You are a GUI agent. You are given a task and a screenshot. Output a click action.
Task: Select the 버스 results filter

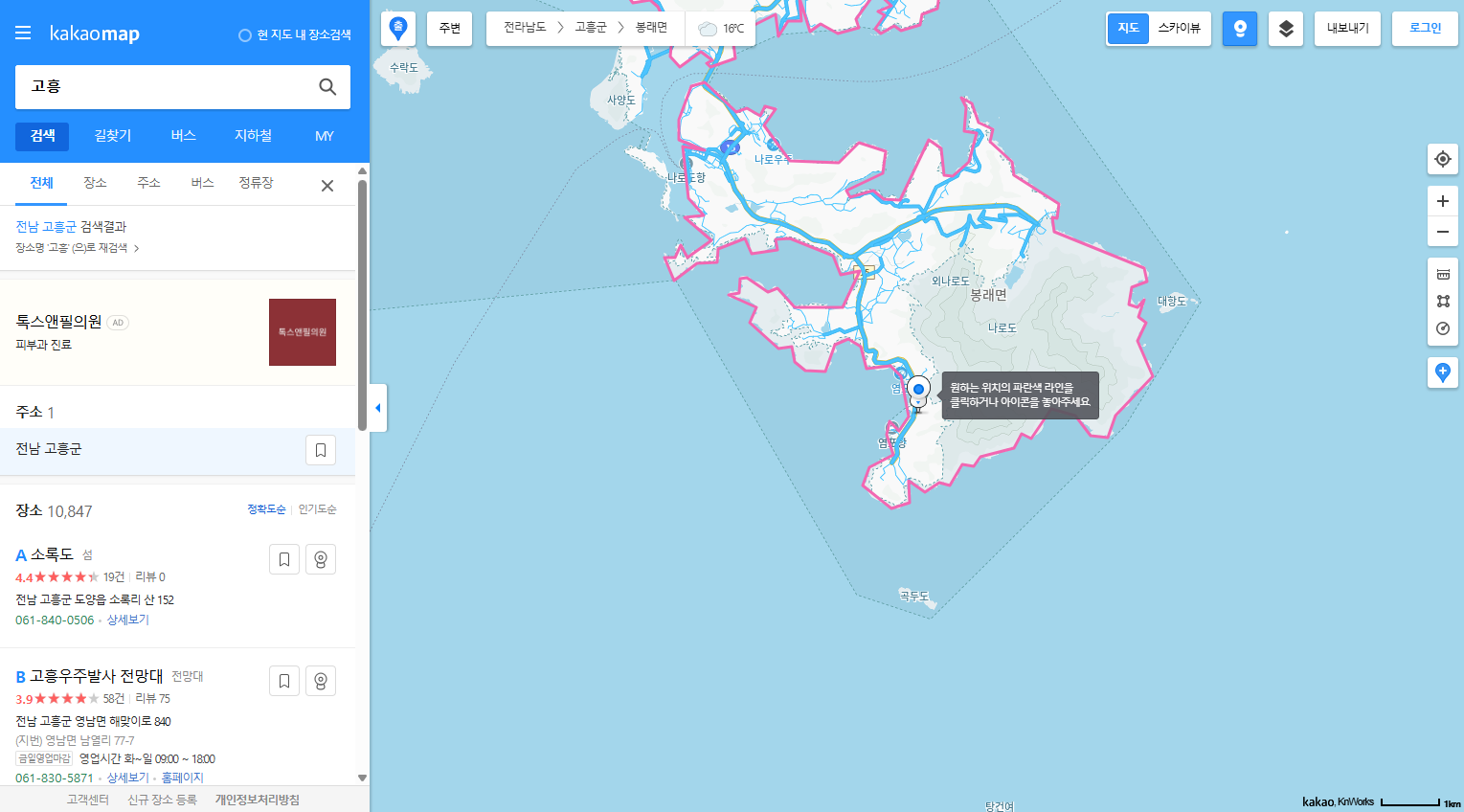[202, 183]
